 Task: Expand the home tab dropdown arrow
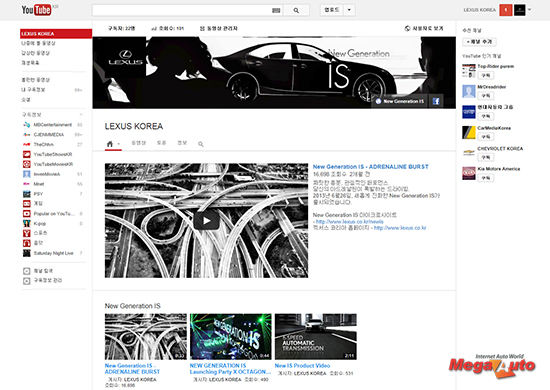[119, 144]
